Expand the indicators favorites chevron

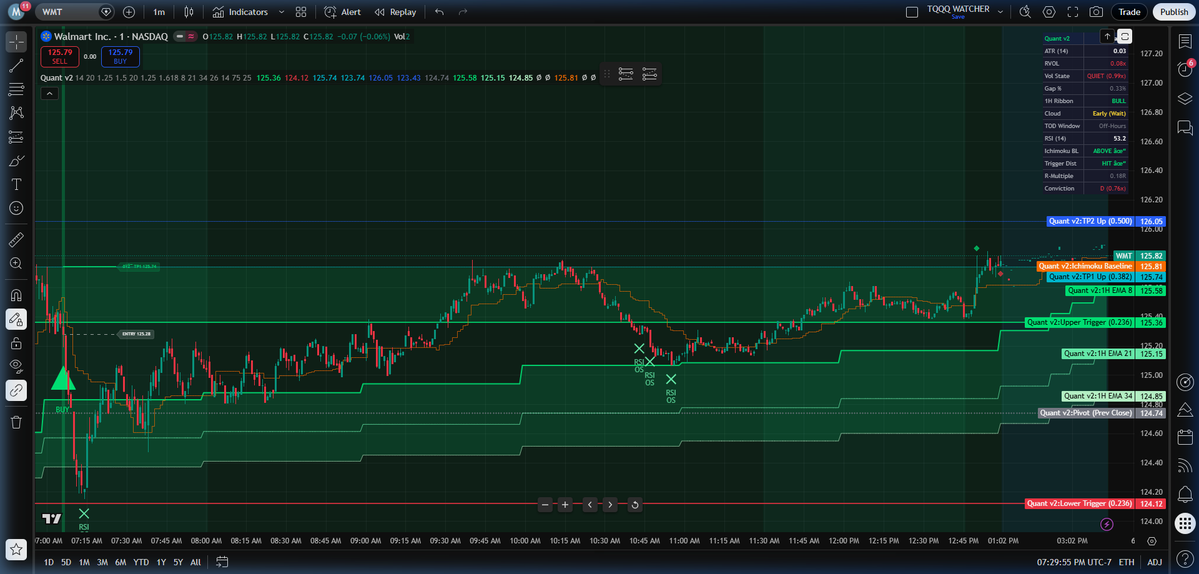(281, 12)
